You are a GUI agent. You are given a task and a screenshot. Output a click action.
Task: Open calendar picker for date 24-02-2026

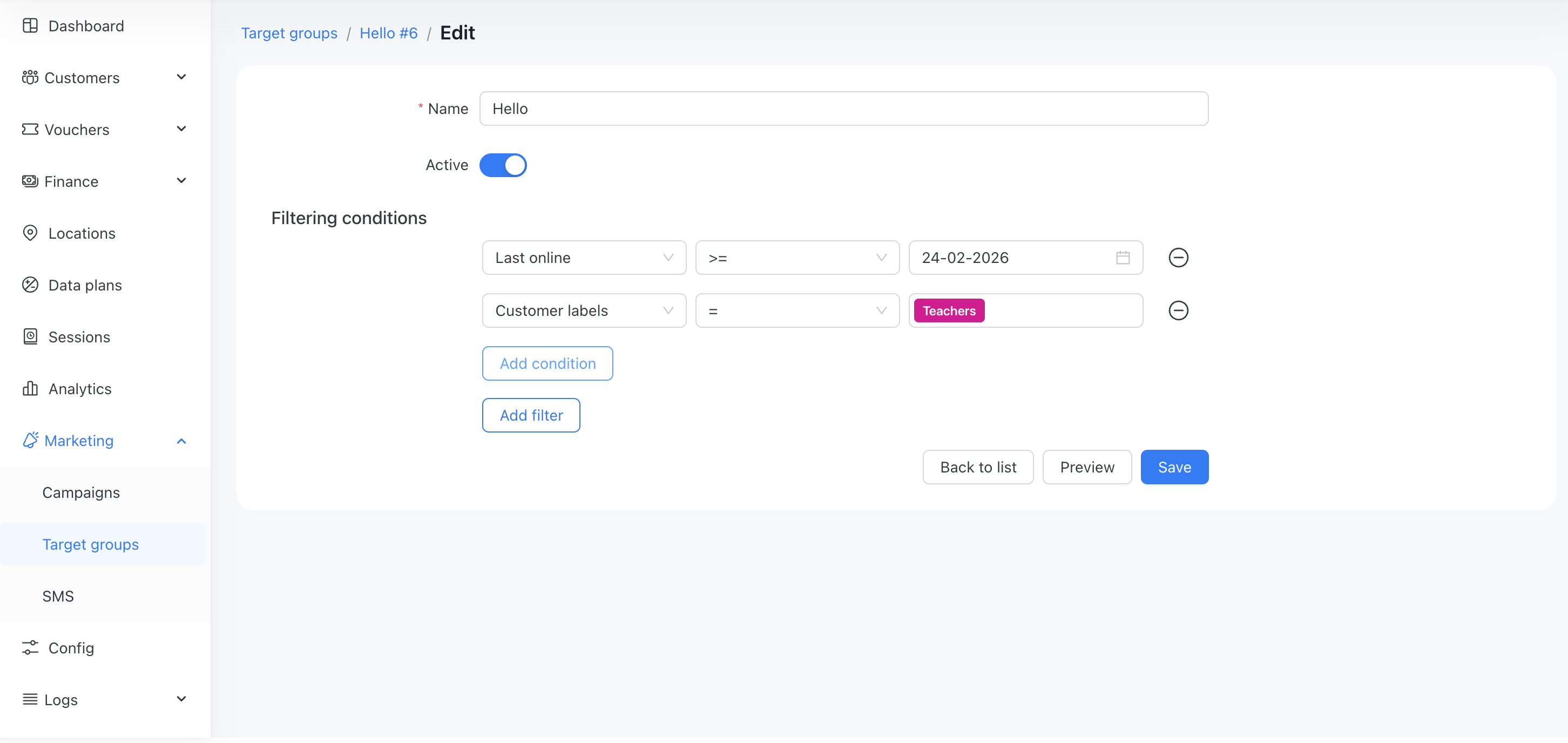point(1123,258)
